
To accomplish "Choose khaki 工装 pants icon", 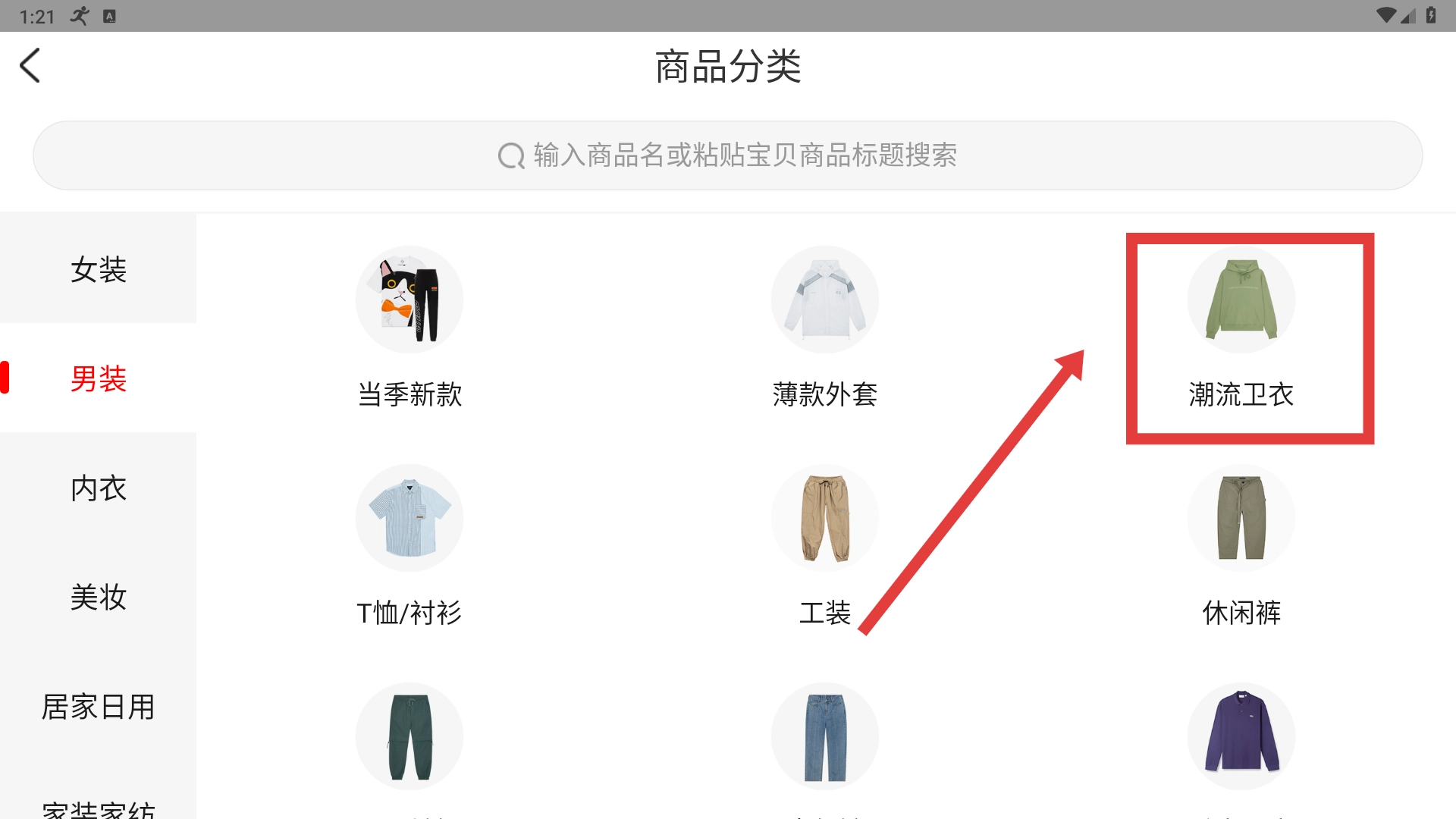I will pos(825,518).
